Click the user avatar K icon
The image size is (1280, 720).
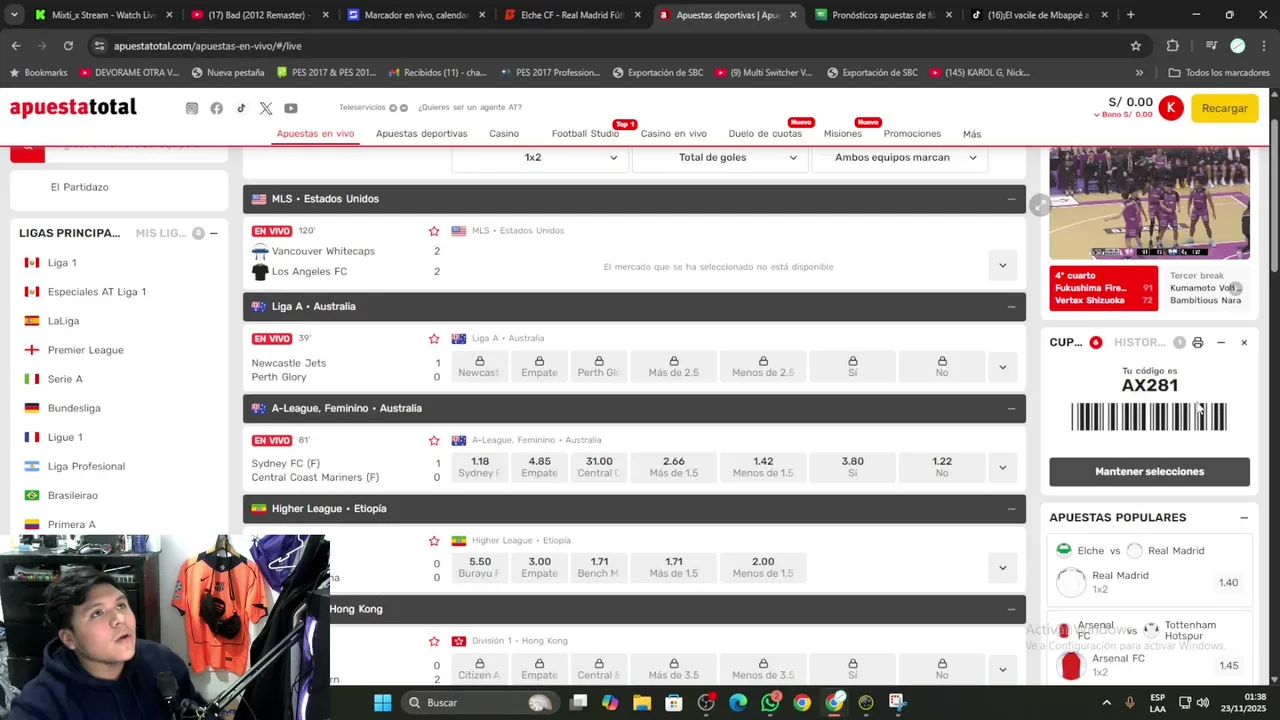pos(1171,108)
